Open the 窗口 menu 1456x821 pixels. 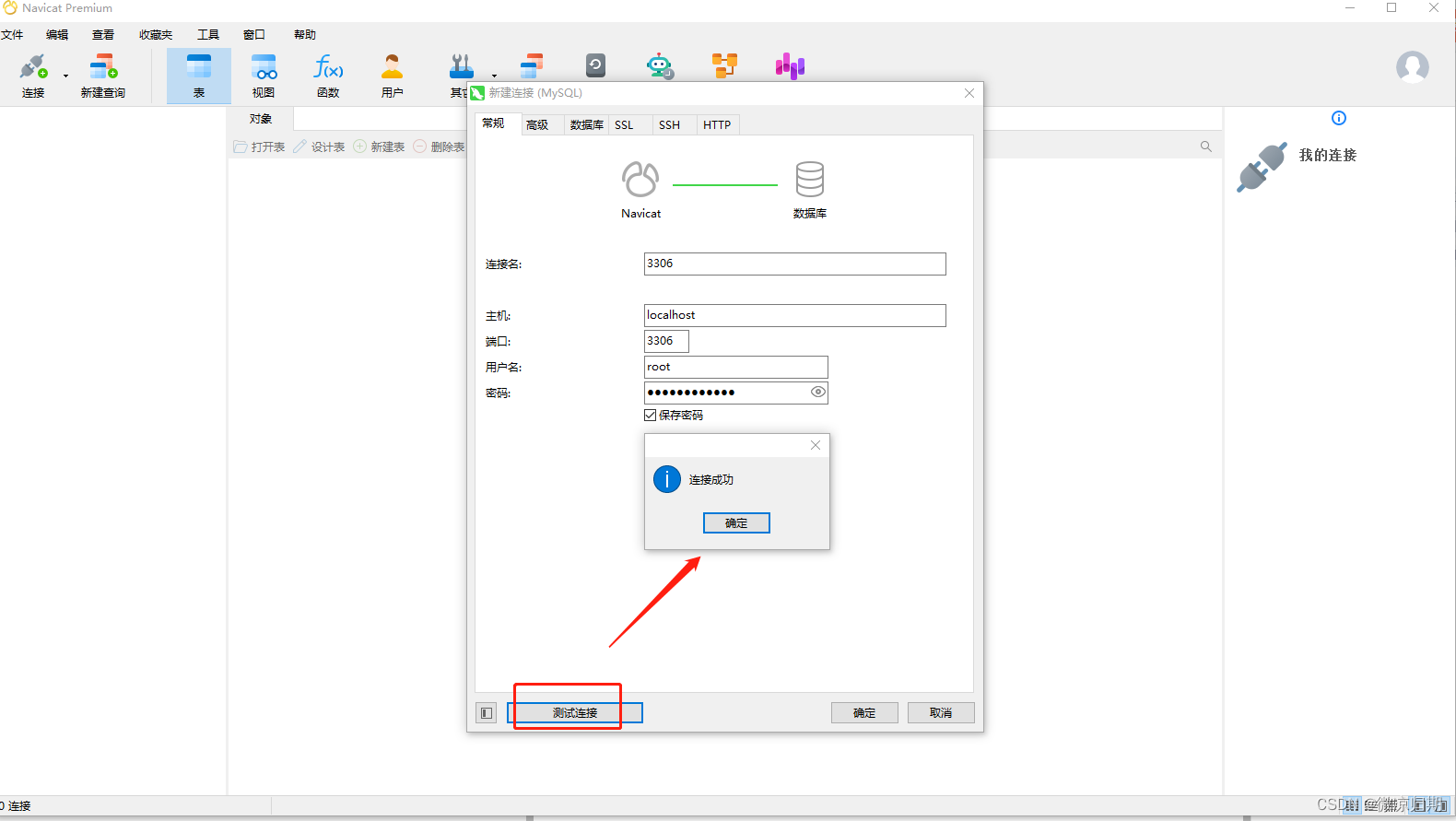tap(254, 35)
